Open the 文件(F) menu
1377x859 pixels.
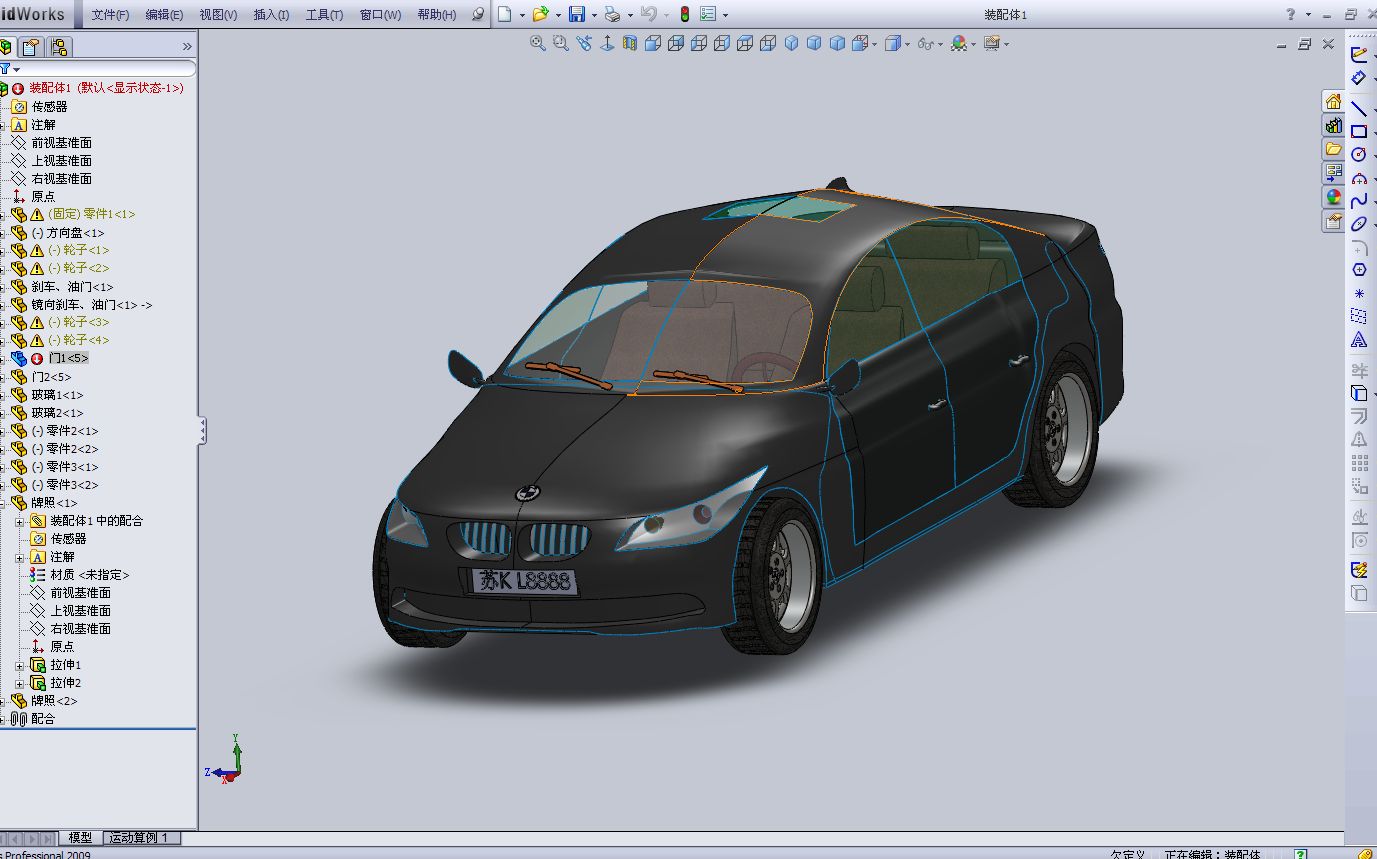111,15
